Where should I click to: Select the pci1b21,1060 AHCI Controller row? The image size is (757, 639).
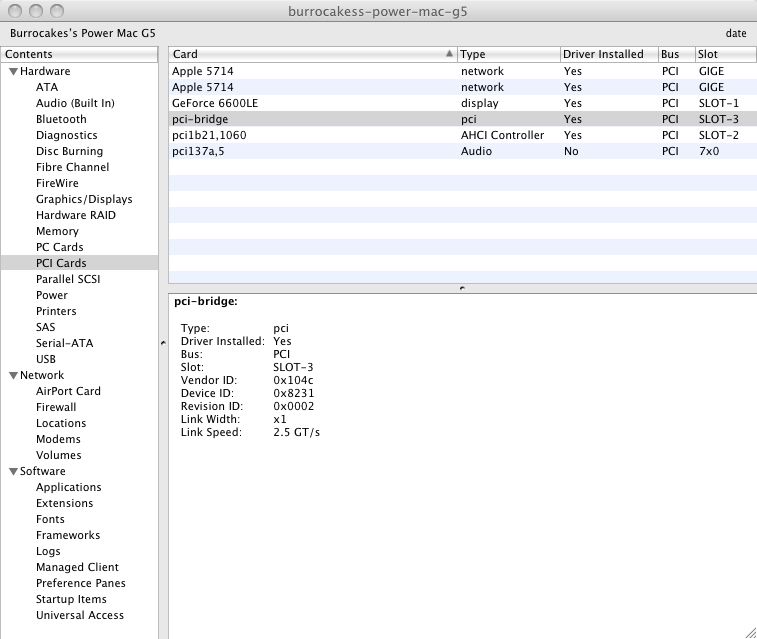[216, 135]
